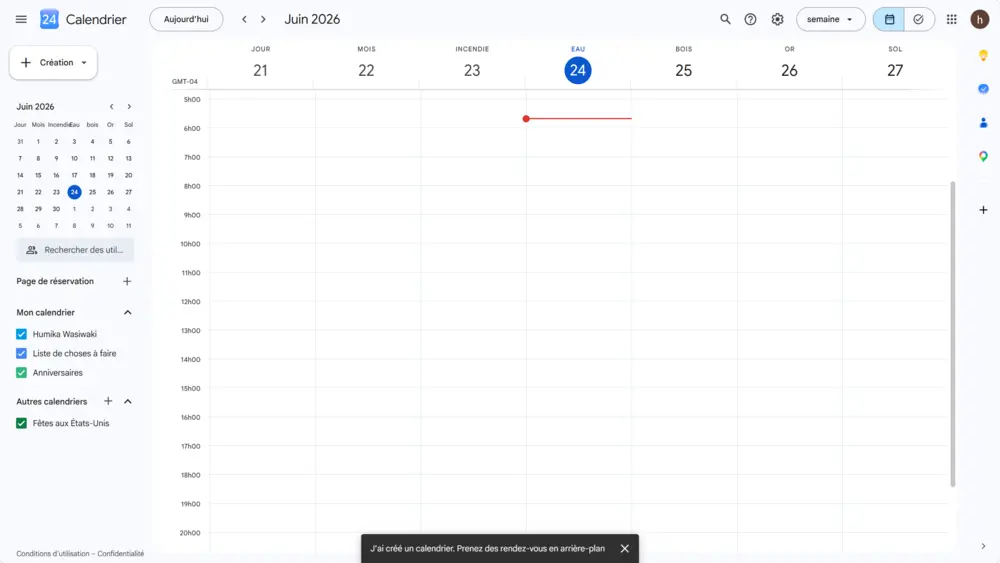Select 10 in the mini calendar June row
Image resolution: width=1000 pixels, height=563 pixels.
point(75,158)
